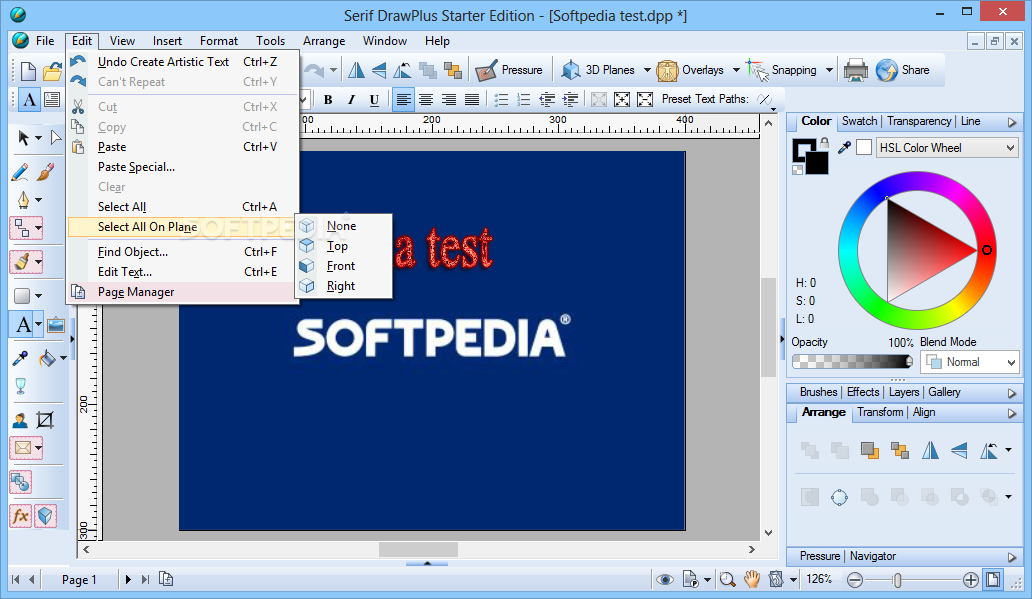Select the Pencil tool
This screenshot has height=599, width=1032.
pyautogui.click(x=20, y=172)
